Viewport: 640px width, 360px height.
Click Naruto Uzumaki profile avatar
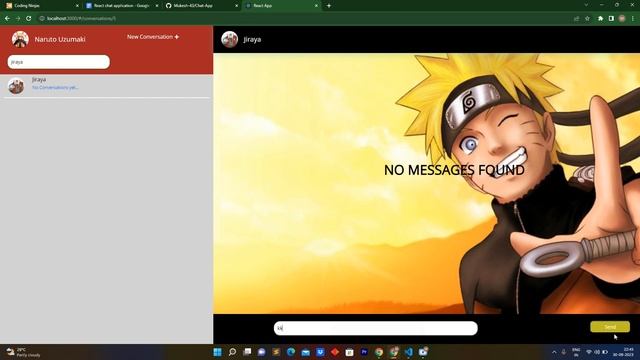pyautogui.click(x=20, y=39)
